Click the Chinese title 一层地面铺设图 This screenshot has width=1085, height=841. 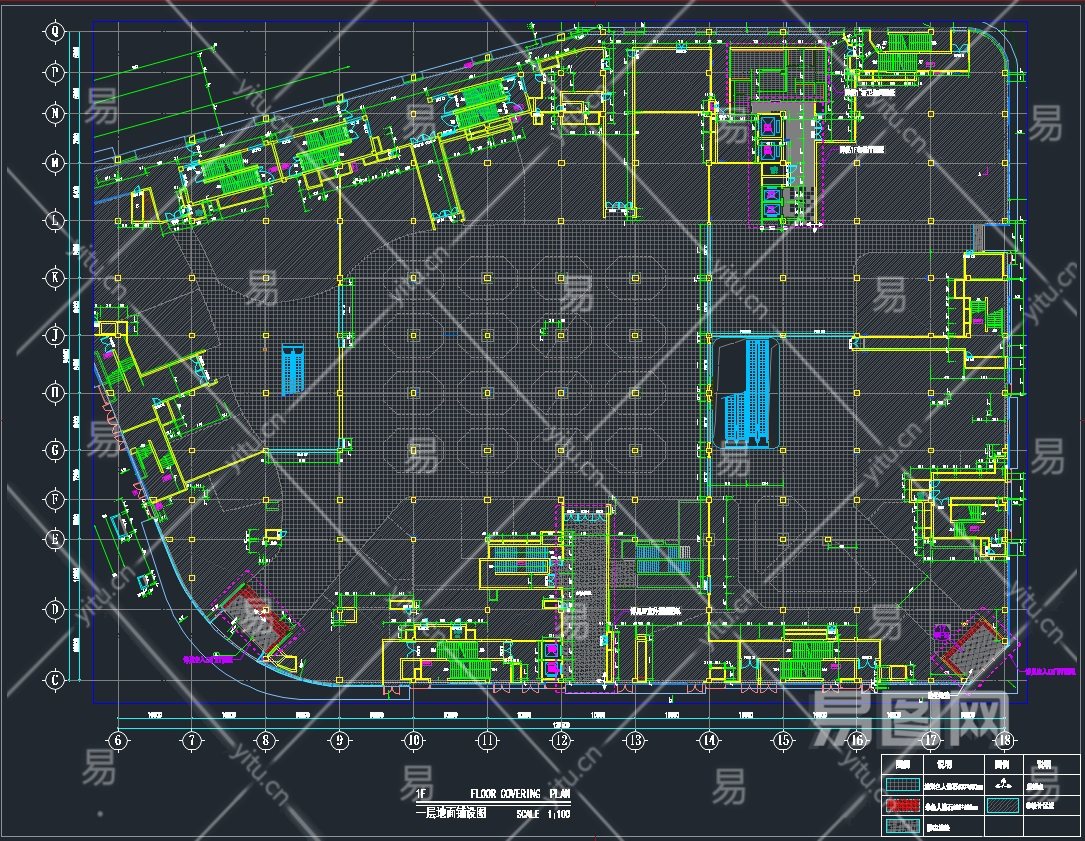(451, 813)
